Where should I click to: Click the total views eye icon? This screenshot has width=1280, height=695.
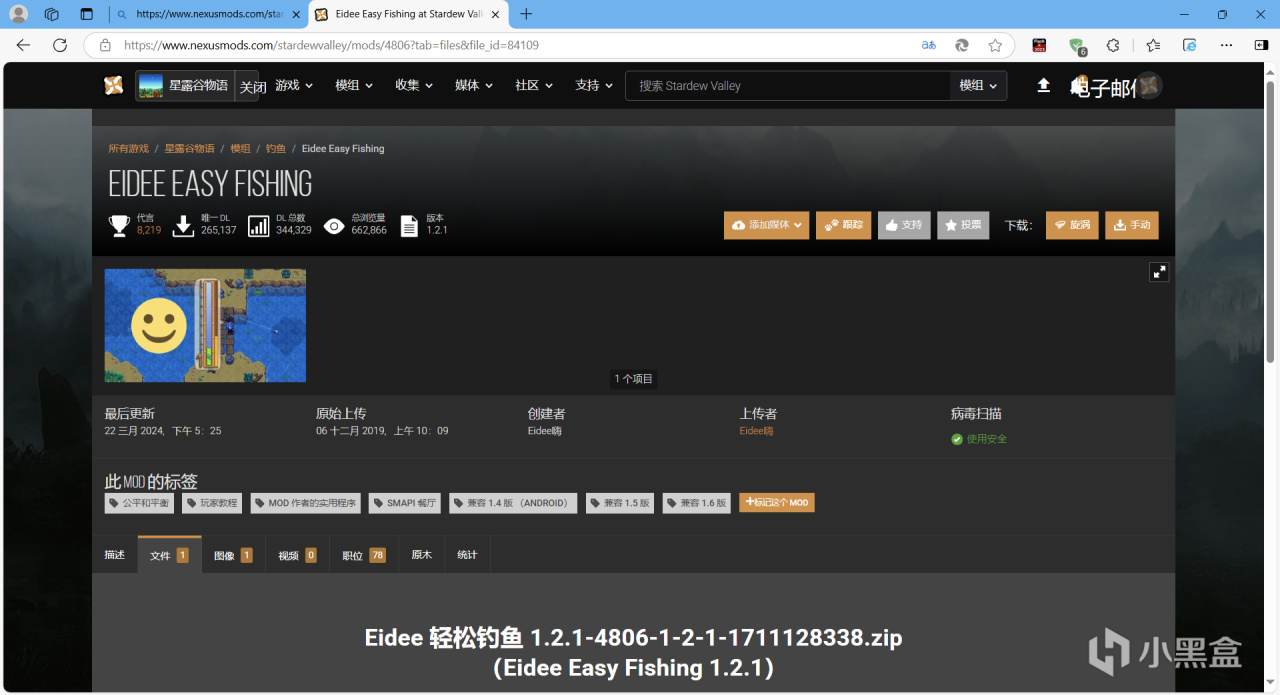(x=334, y=226)
